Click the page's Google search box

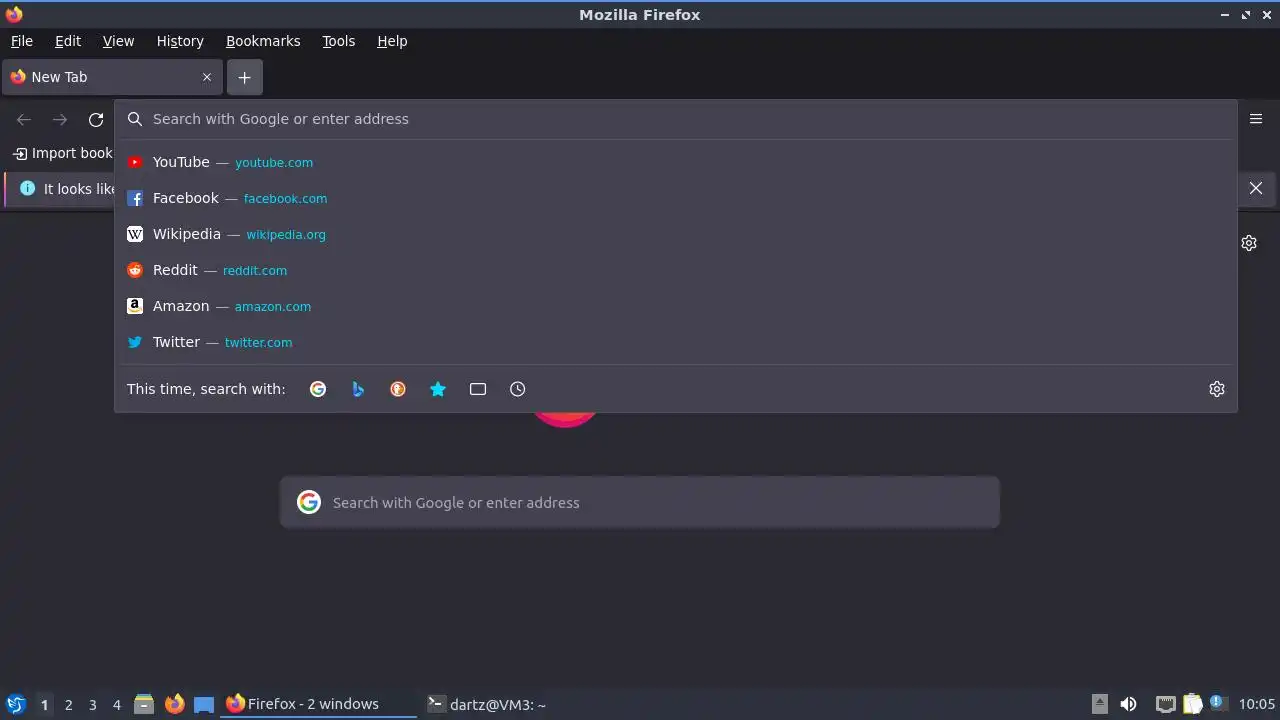point(640,502)
